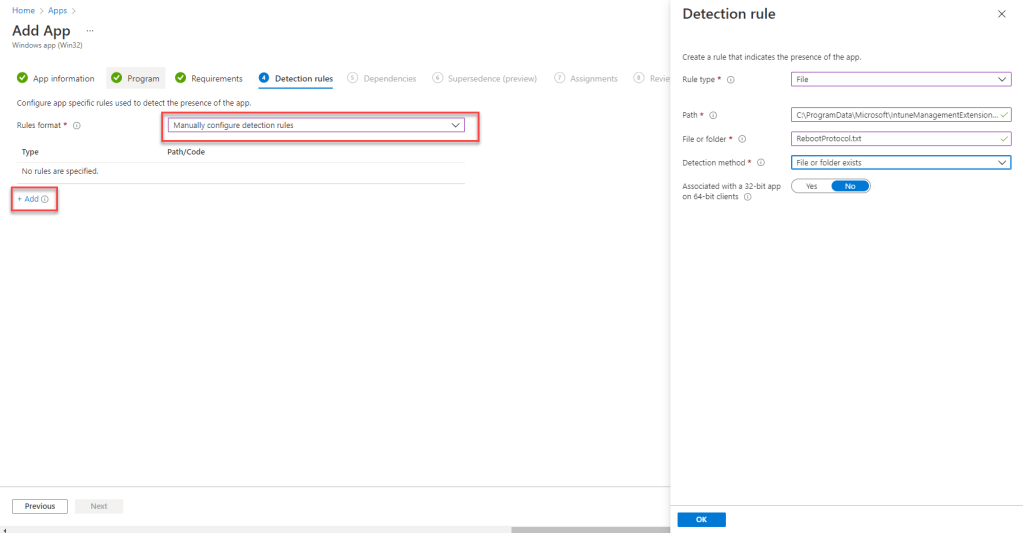
Task: Click the info icon next to Detection method
Action: (x=762, y=162)
